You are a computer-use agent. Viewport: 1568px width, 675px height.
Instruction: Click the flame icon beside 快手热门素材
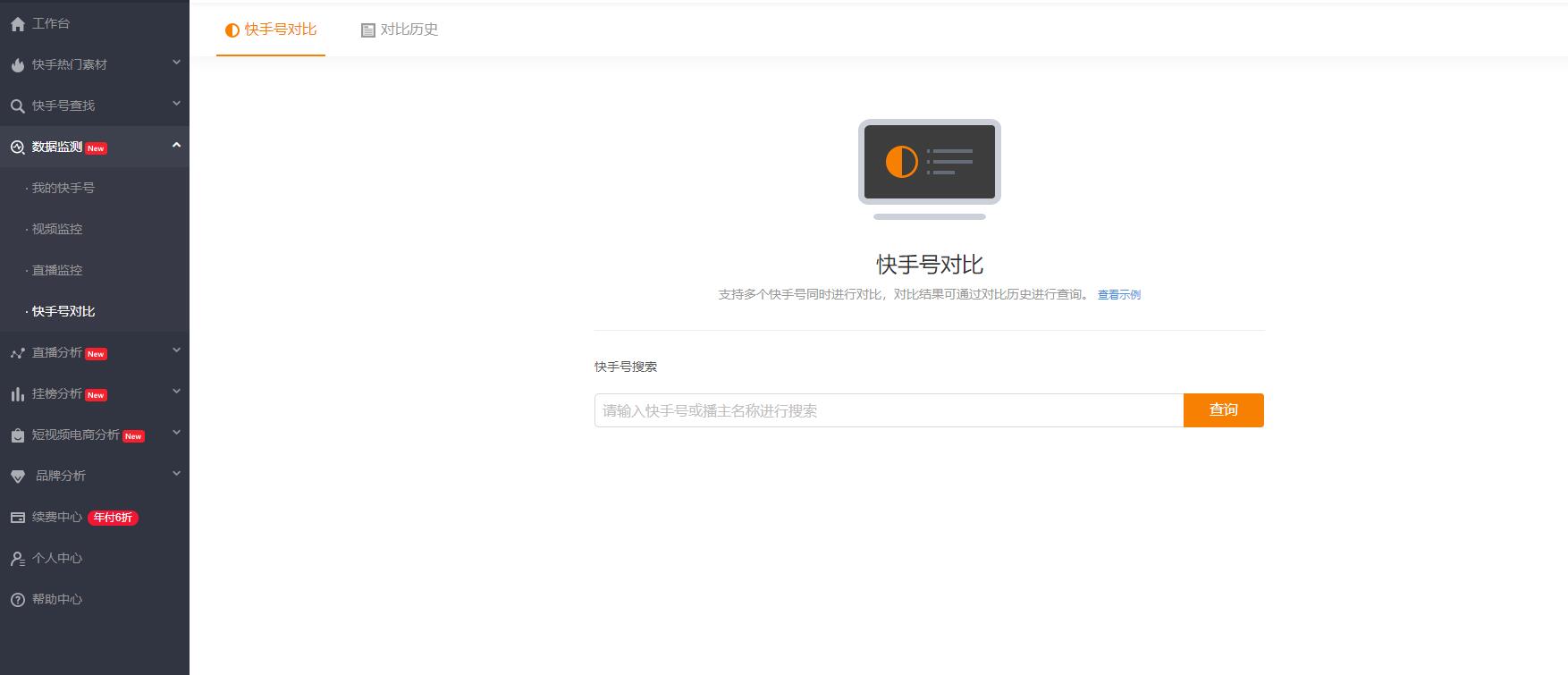17,65
